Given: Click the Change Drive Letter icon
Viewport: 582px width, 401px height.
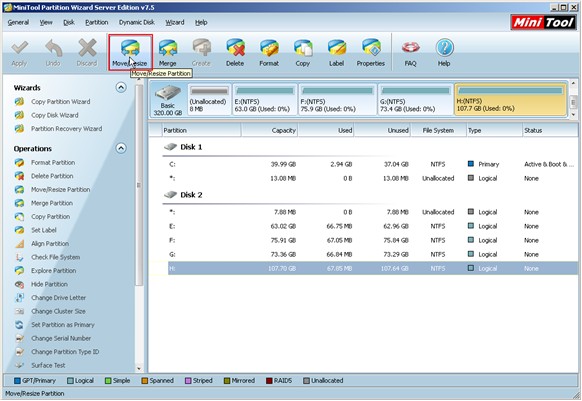Looking at the screenshot, I should tap(19, 298).
